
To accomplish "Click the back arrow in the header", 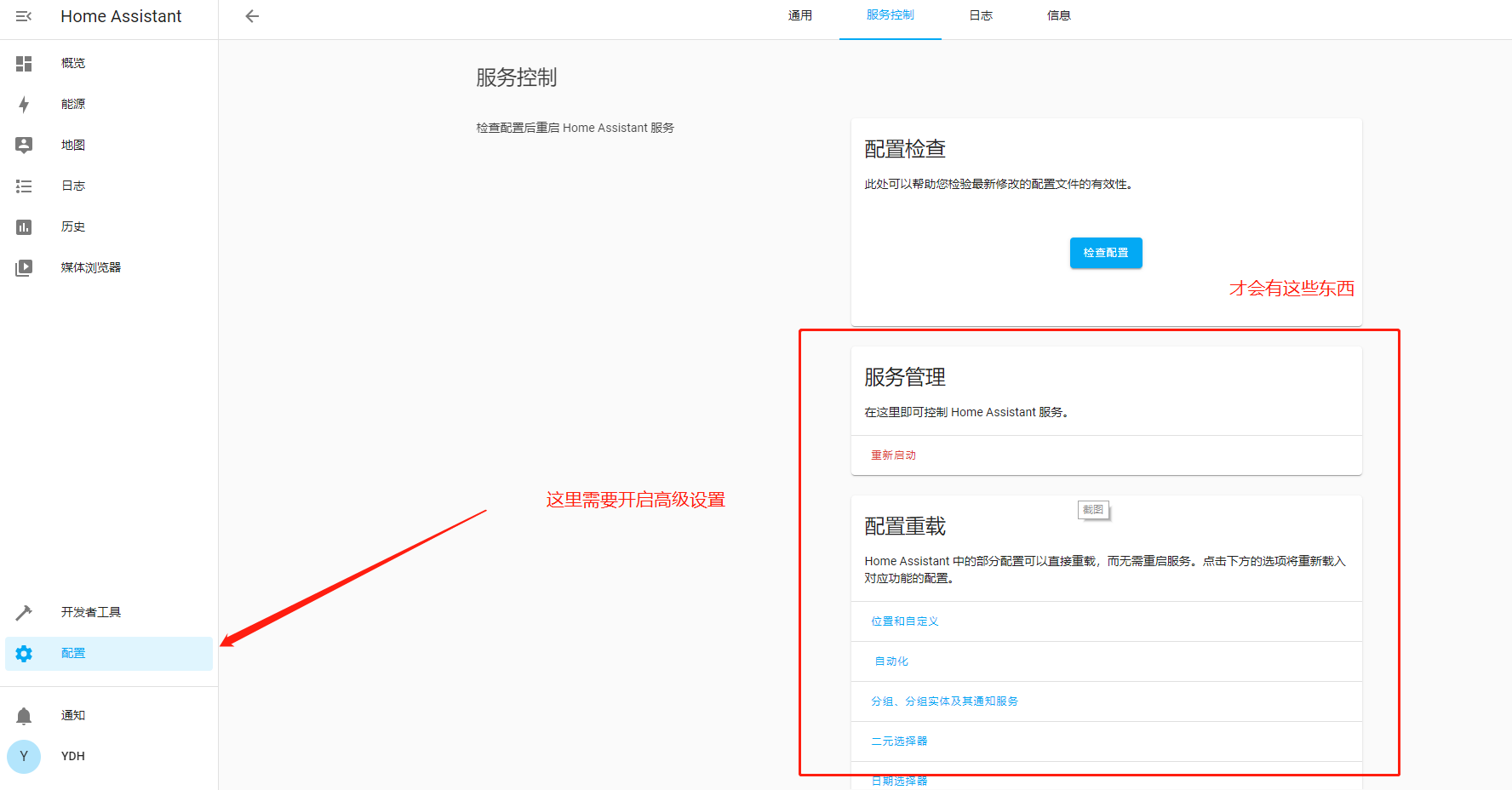I will pyautogui.click(x=252, y=16).
